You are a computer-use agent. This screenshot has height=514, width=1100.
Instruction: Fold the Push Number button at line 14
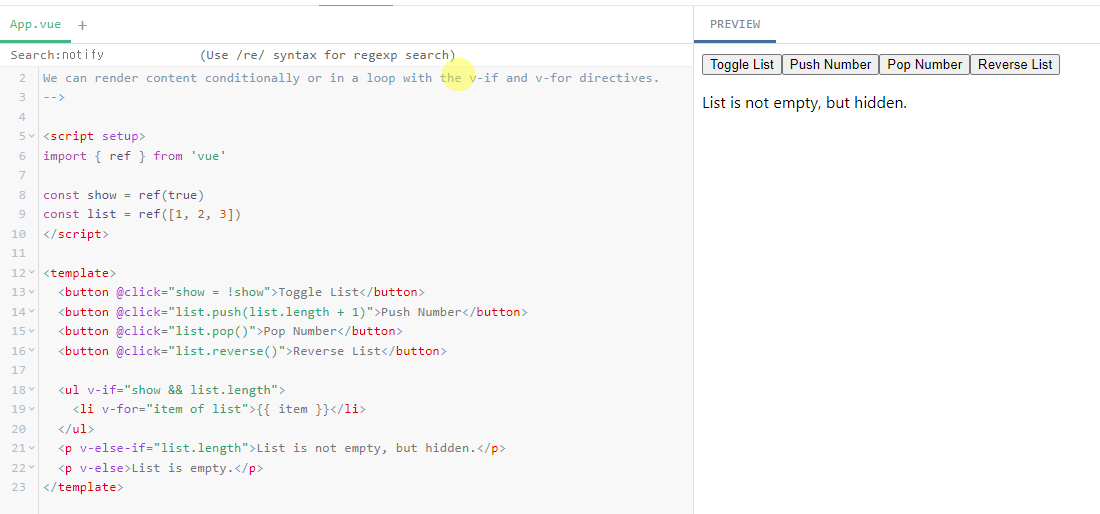pos(32,312)
